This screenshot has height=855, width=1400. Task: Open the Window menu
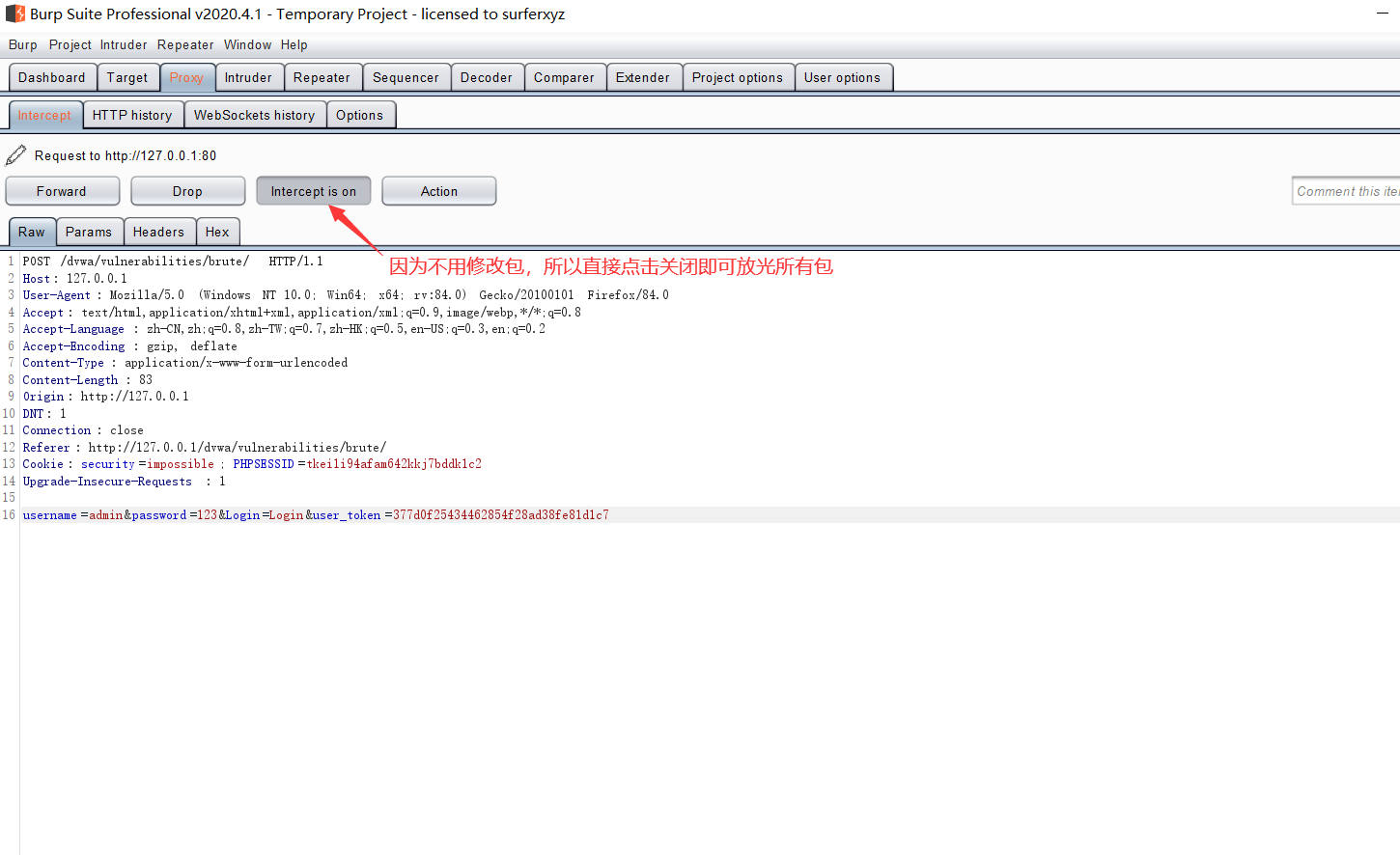point(248,44)
